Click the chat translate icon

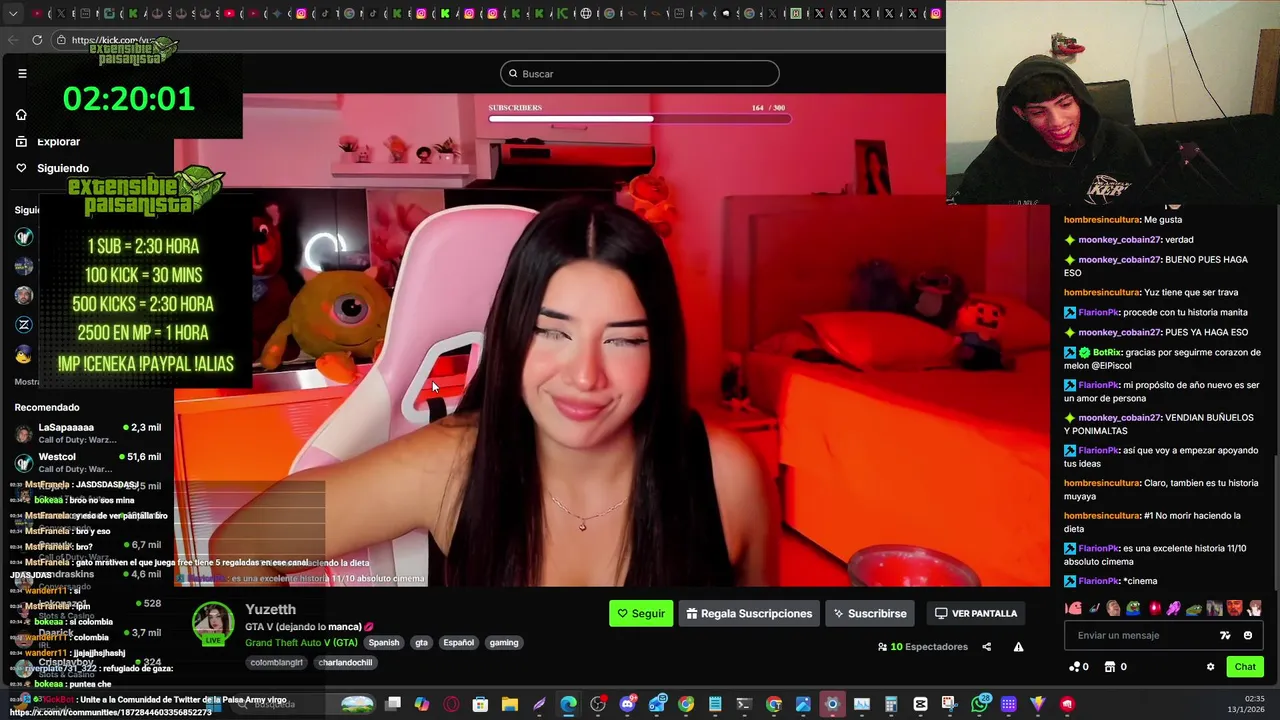point(1225,635)
